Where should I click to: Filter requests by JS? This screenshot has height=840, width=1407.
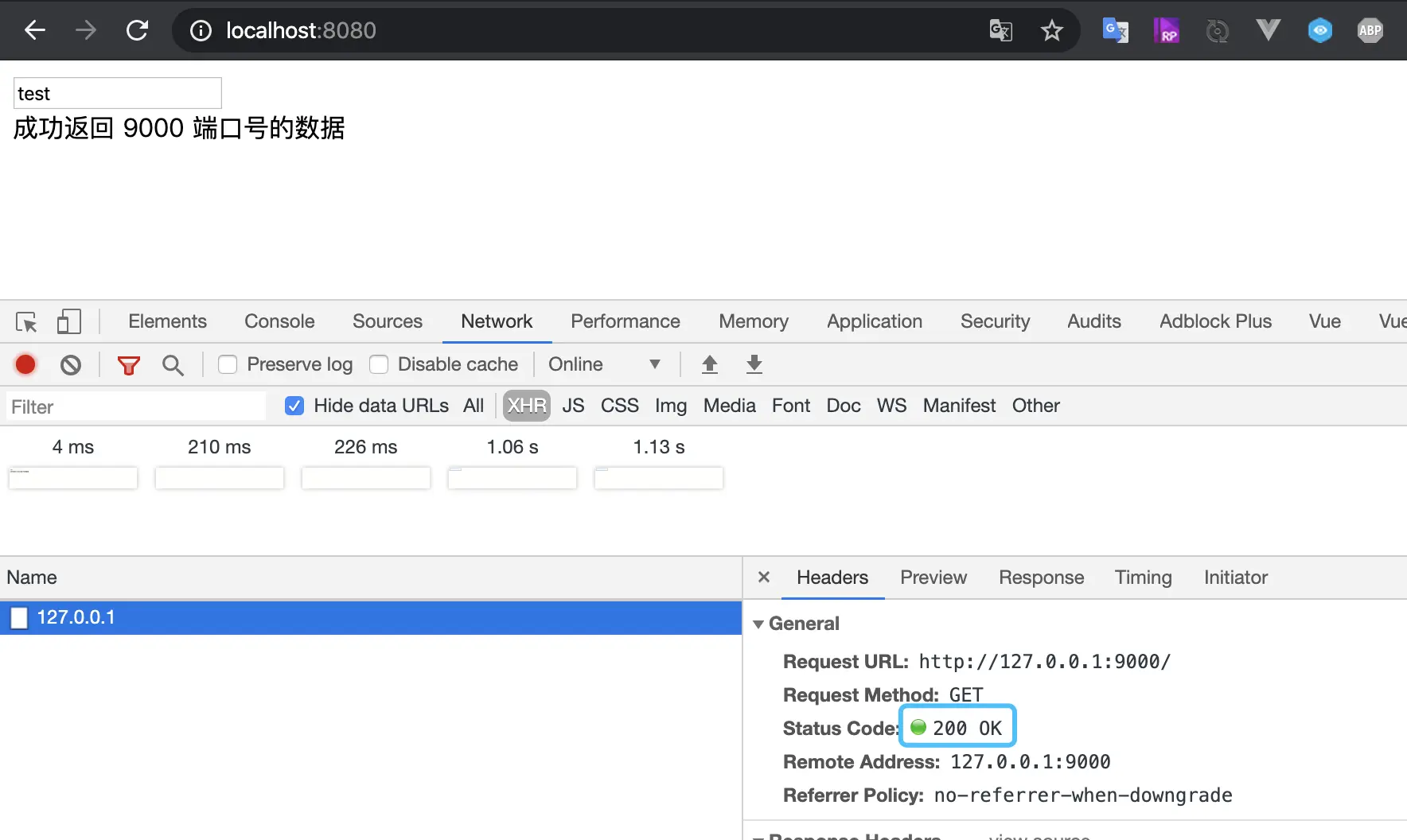(573, 406)
